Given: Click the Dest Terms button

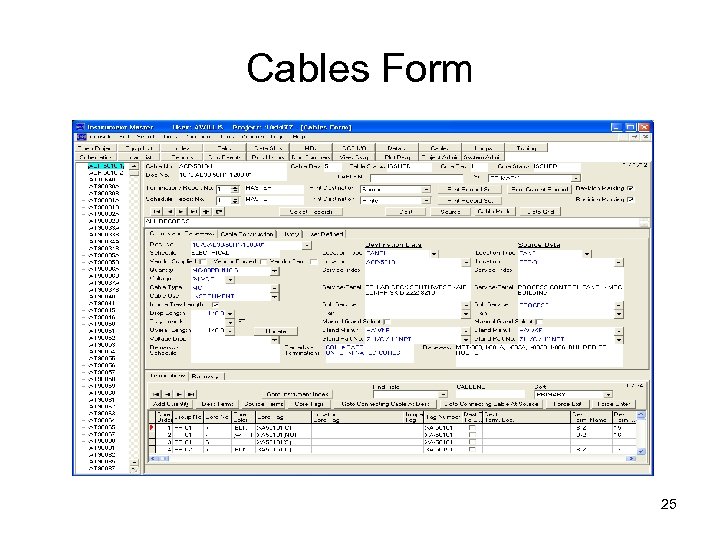Looking at the screenshot, I should (x=217, y=404).
